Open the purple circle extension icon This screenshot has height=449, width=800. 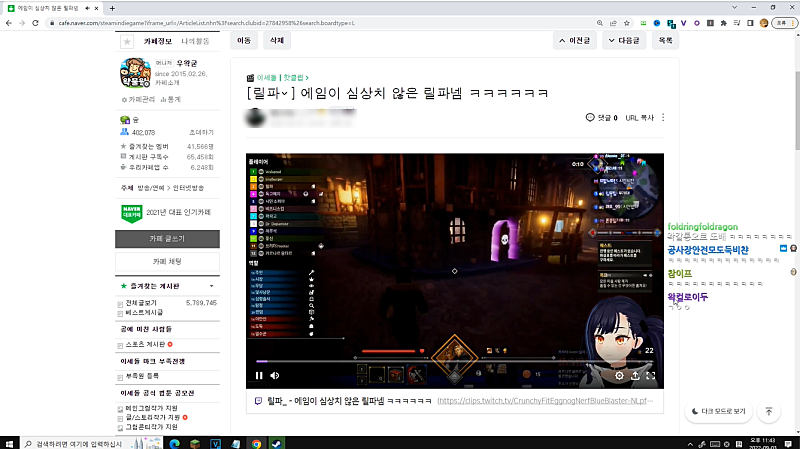coord(697,23)
